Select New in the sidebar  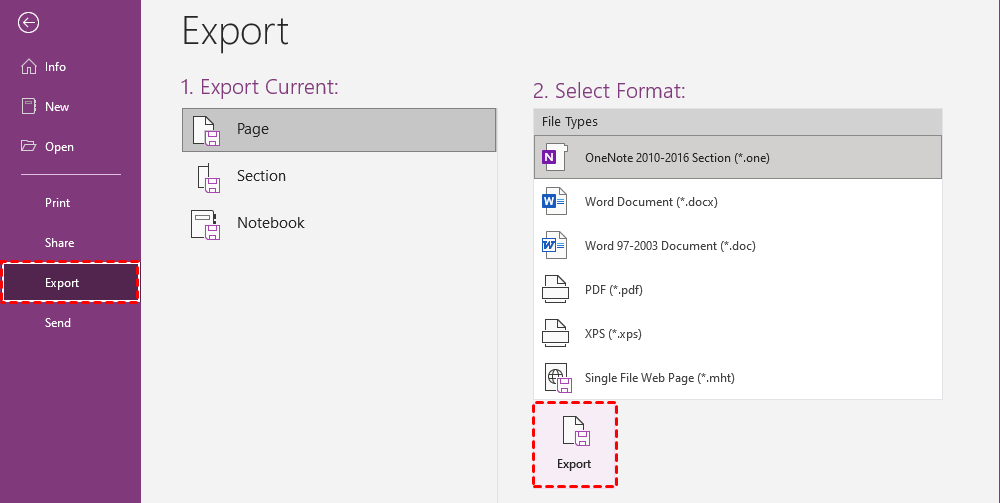coord(57,107)
